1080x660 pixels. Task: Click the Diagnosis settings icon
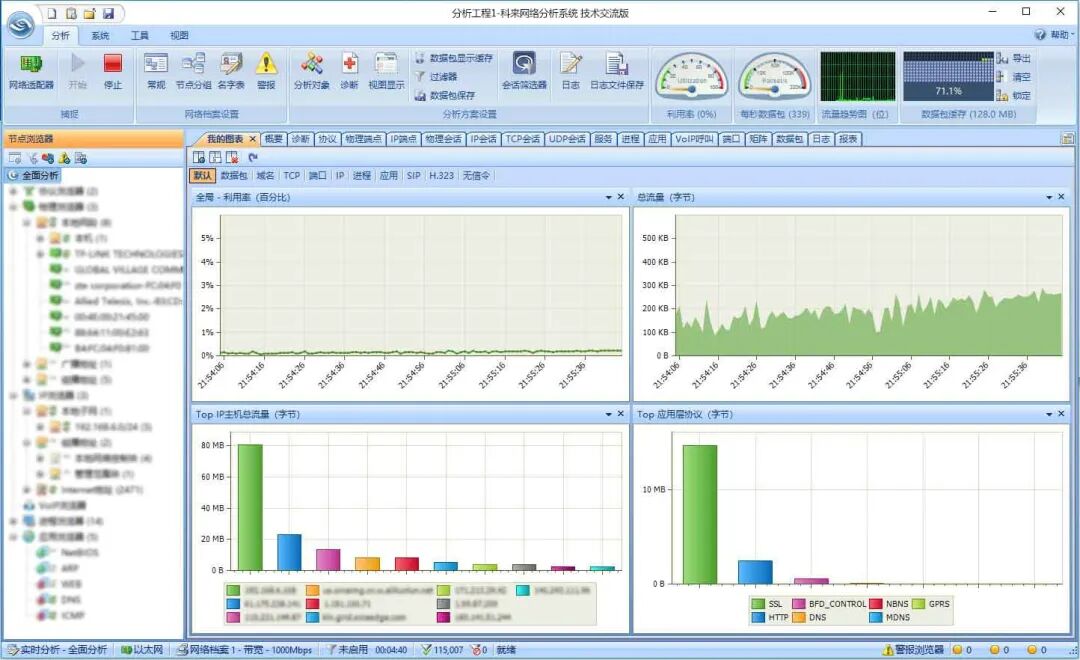click(349, 63)
